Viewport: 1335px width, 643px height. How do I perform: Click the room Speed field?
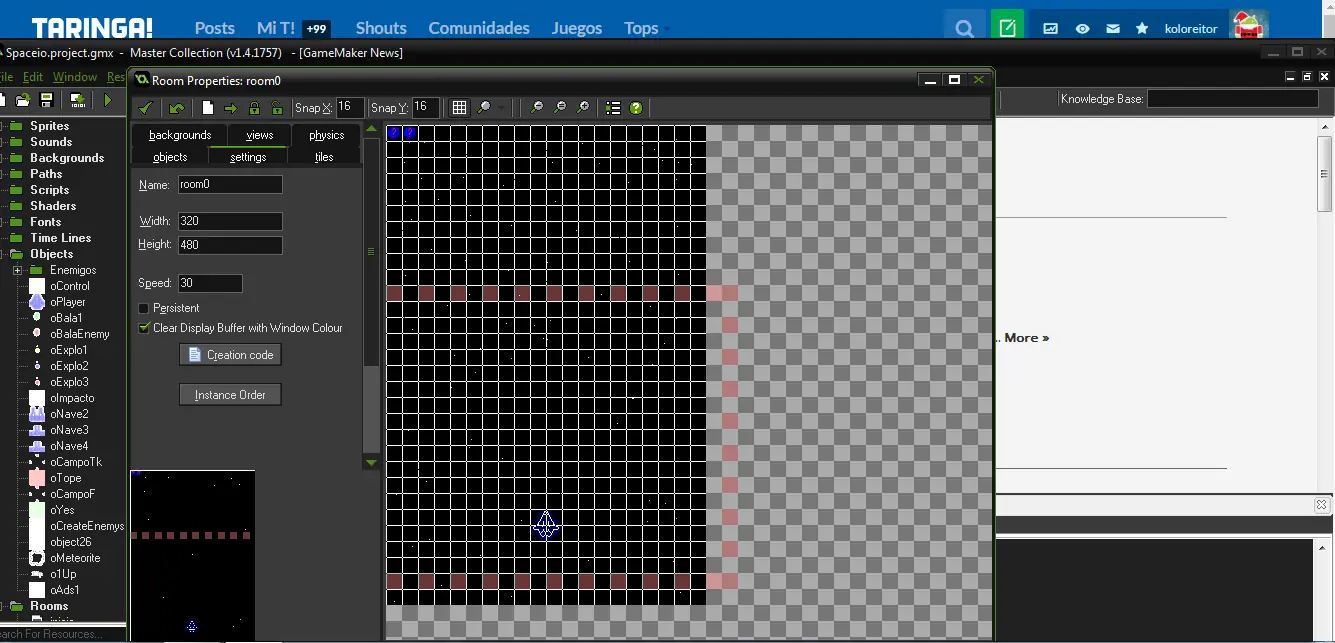[210, 283]
